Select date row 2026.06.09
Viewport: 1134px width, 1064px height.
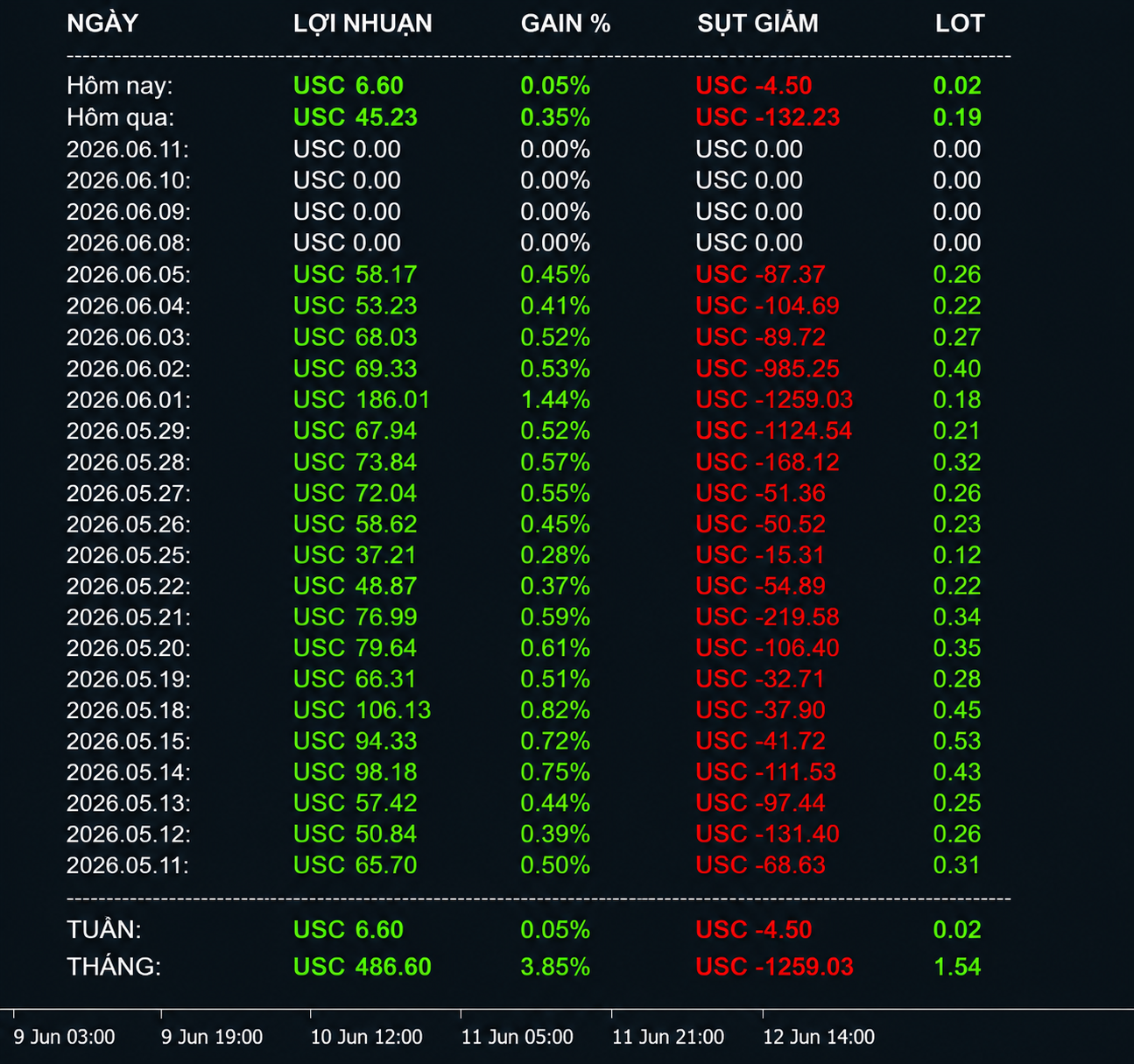(x=128, y=212)
